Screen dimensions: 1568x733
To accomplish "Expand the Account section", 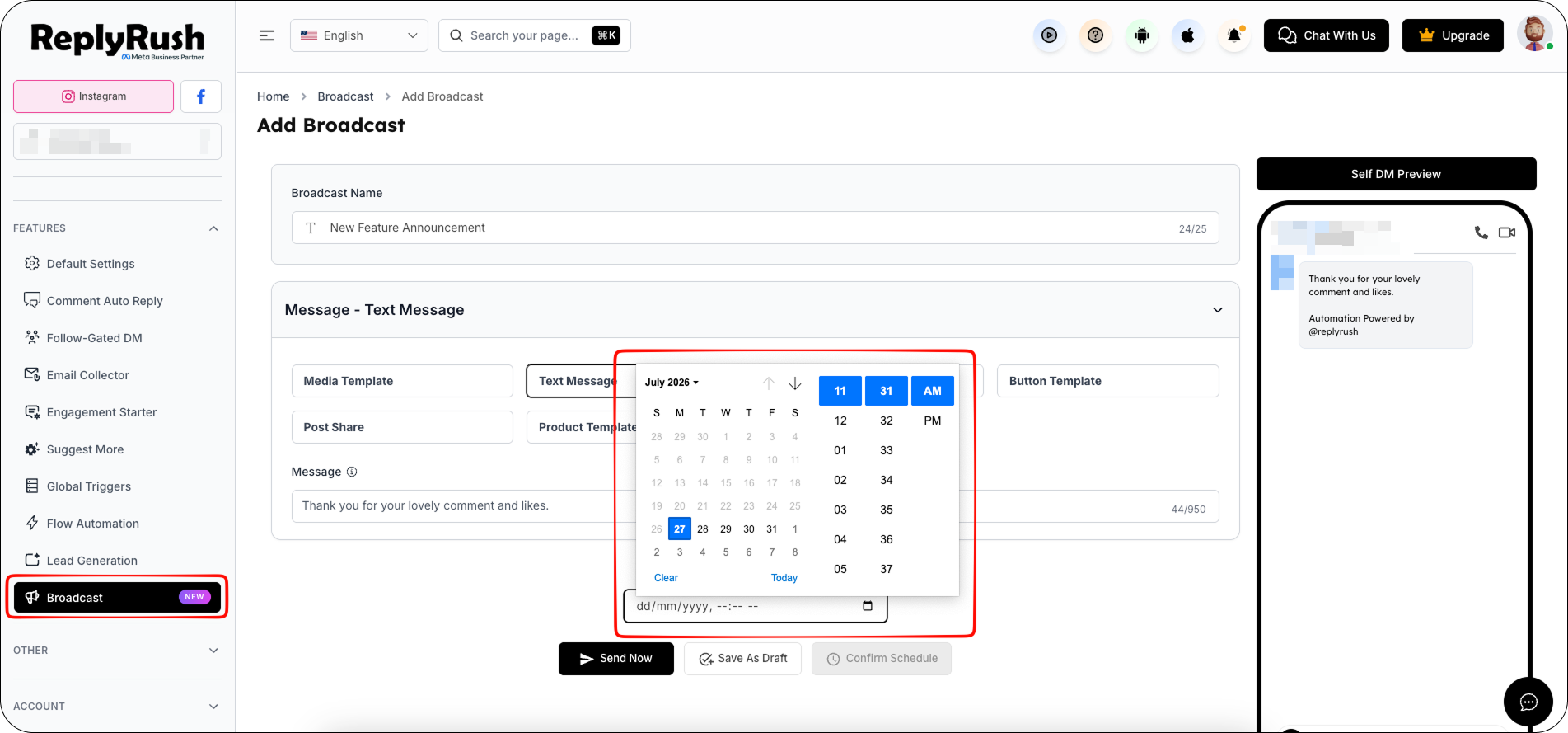I will click(213, 707).
